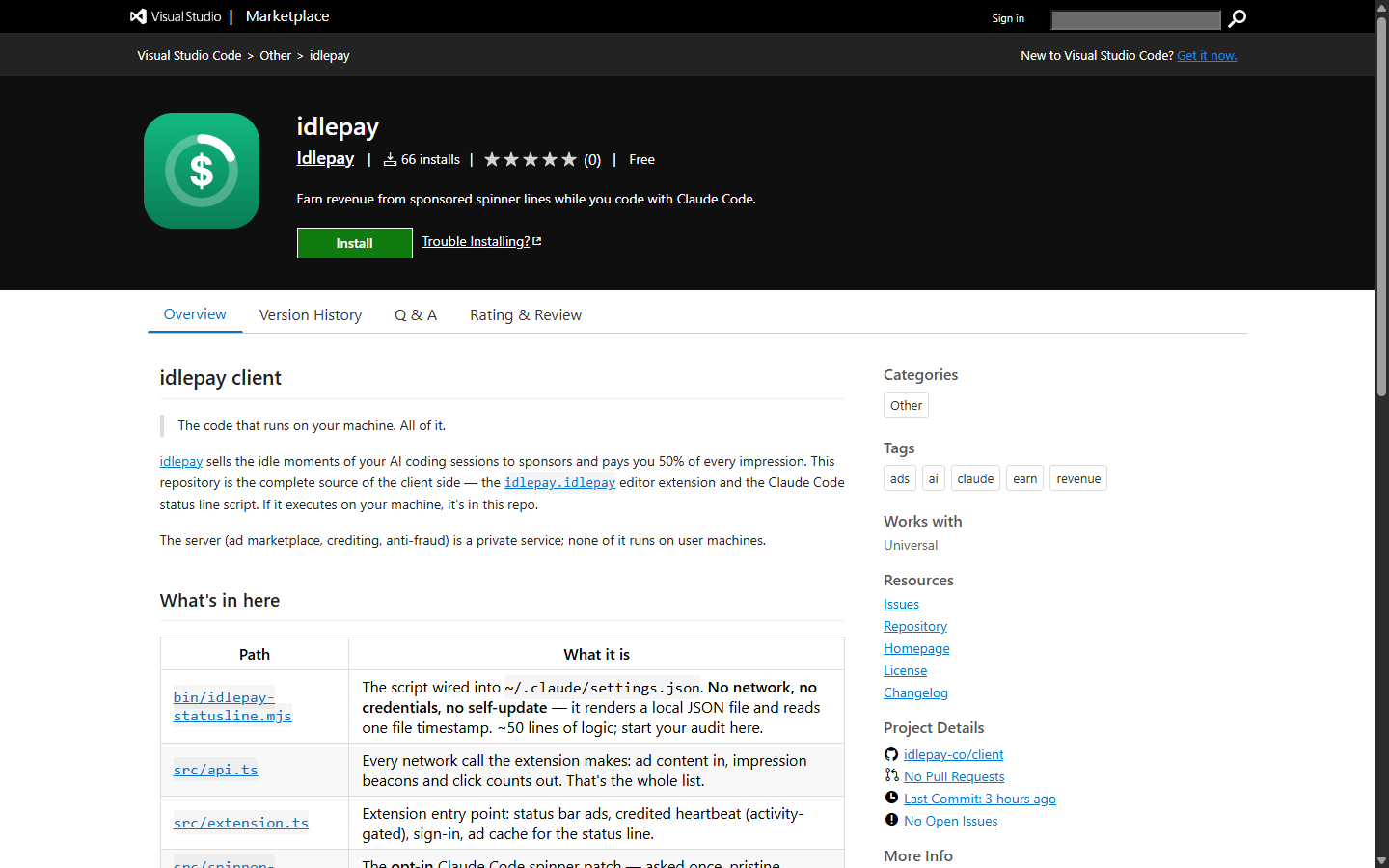Open the Other breadcrumb category
Viewport: 1389px width, 868px height.
275,56
